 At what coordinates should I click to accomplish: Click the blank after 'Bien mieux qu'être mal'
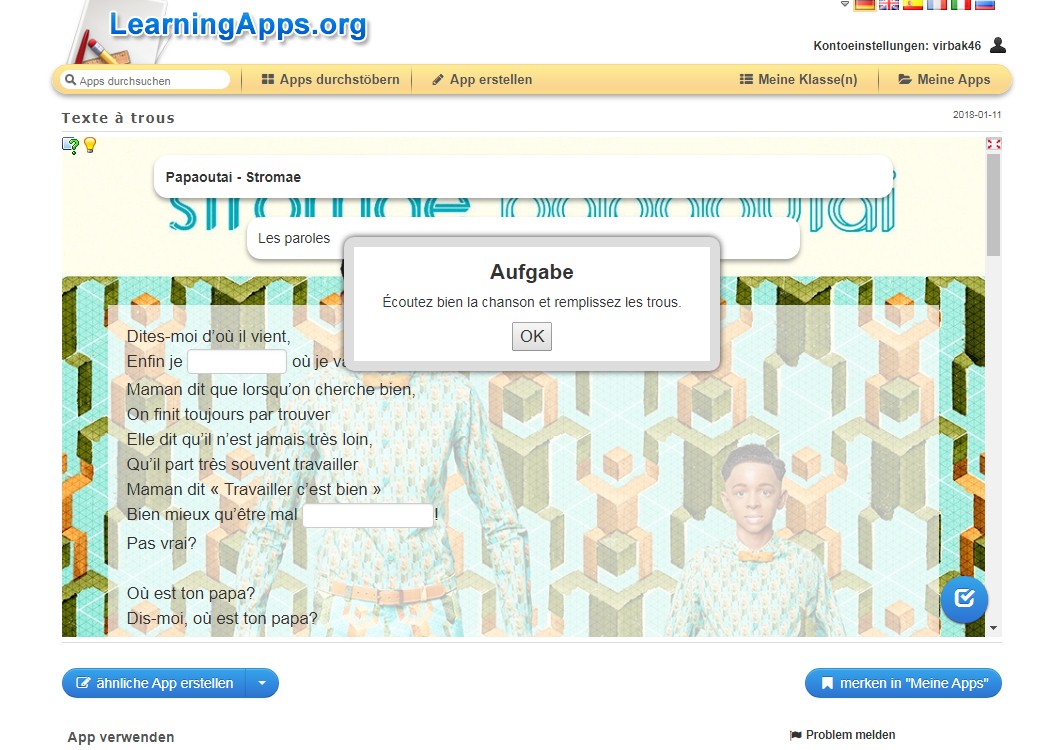point(368,515)
